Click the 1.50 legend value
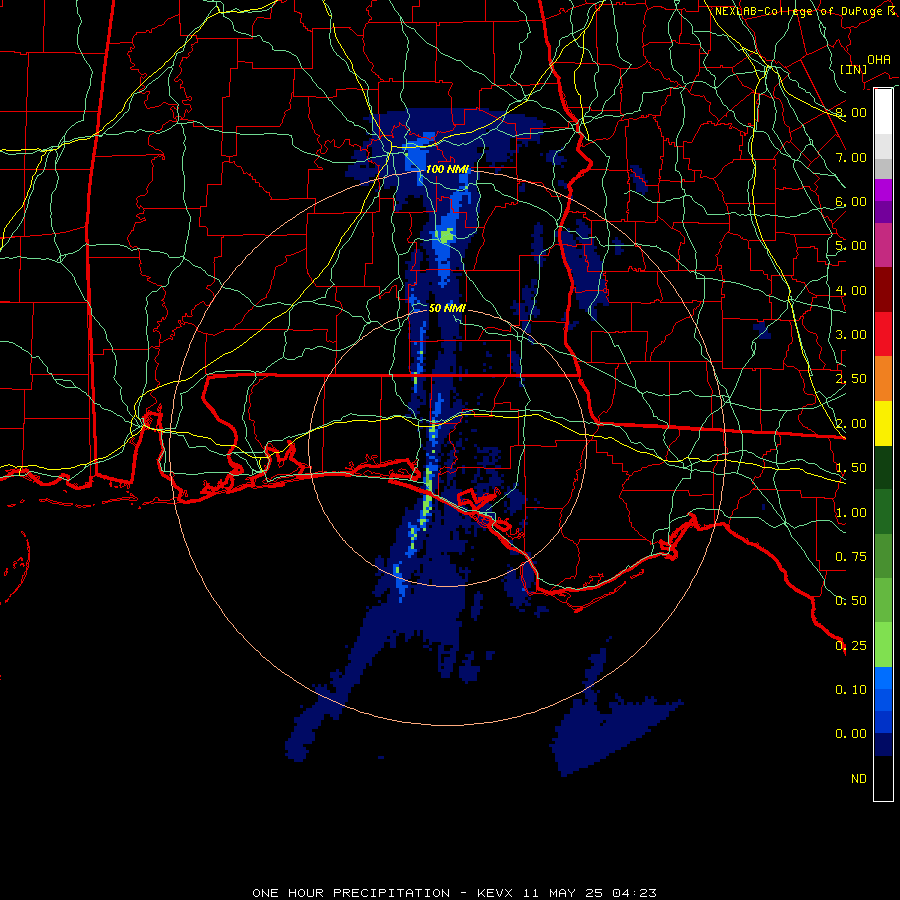 click(x=851, y=468)
